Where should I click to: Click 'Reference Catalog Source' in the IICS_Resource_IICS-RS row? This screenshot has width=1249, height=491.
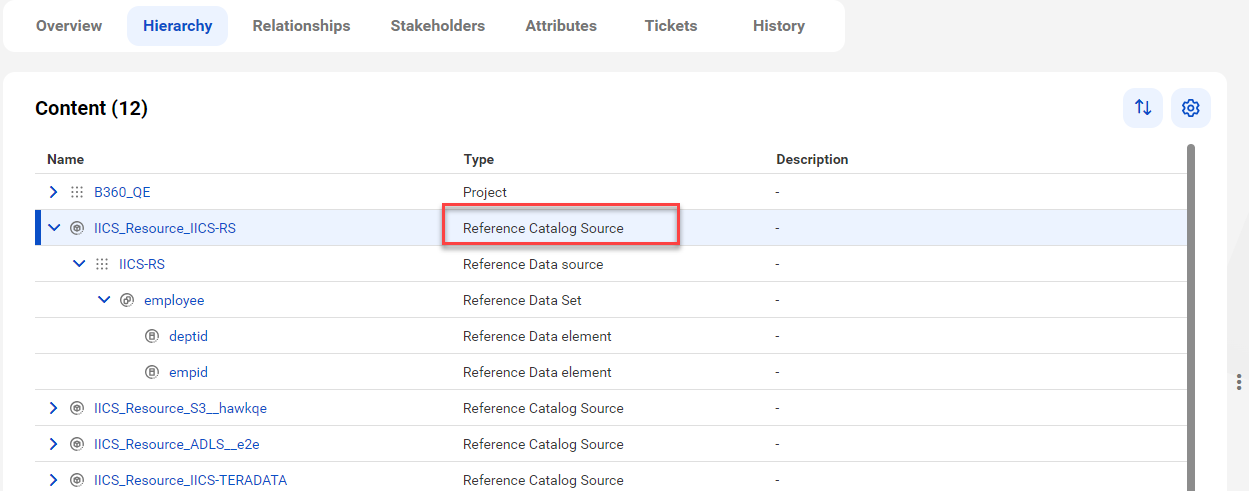click(x=543, y=228)
